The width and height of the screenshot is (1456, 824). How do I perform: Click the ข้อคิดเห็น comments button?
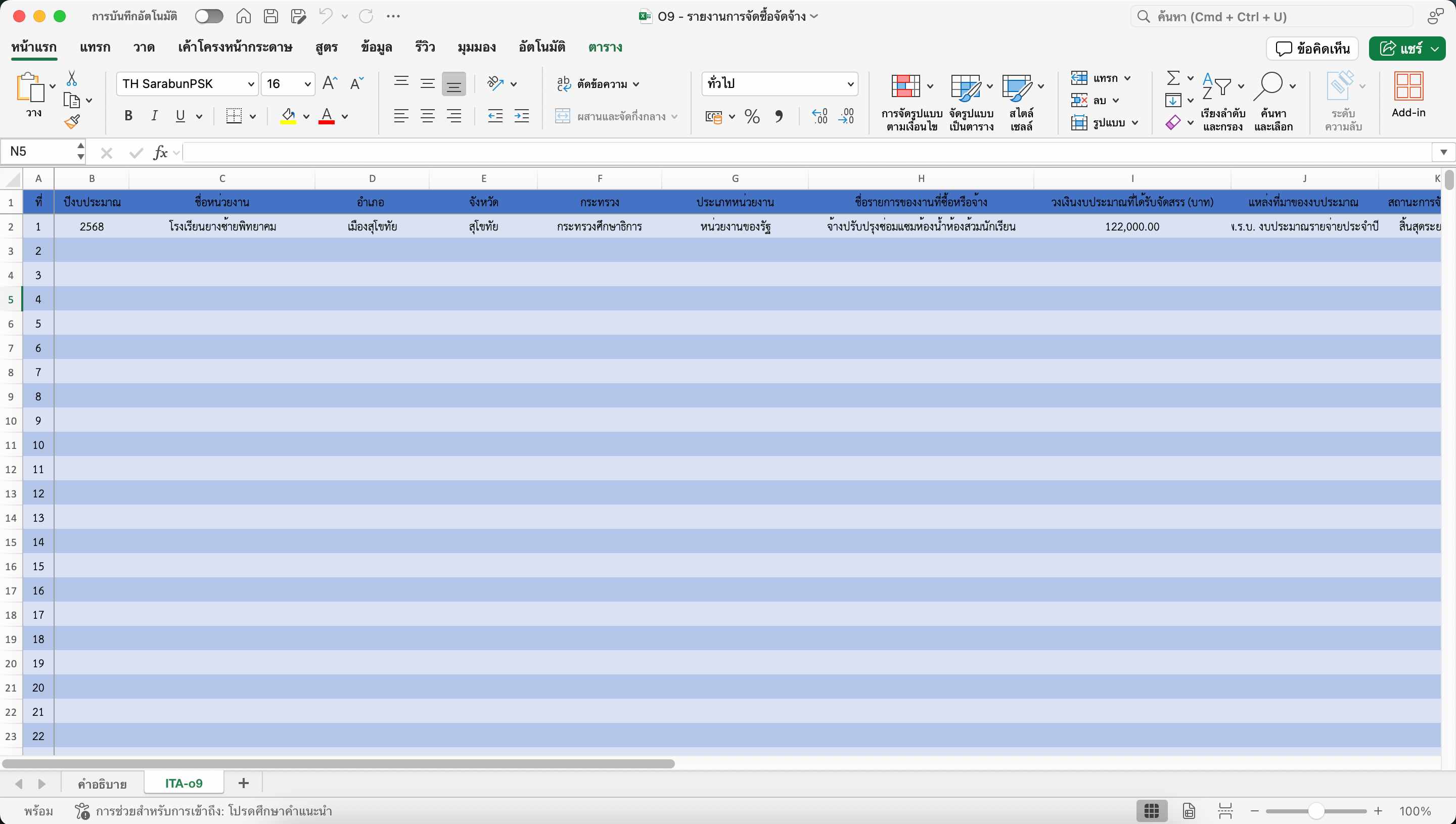coord(1312,49)
